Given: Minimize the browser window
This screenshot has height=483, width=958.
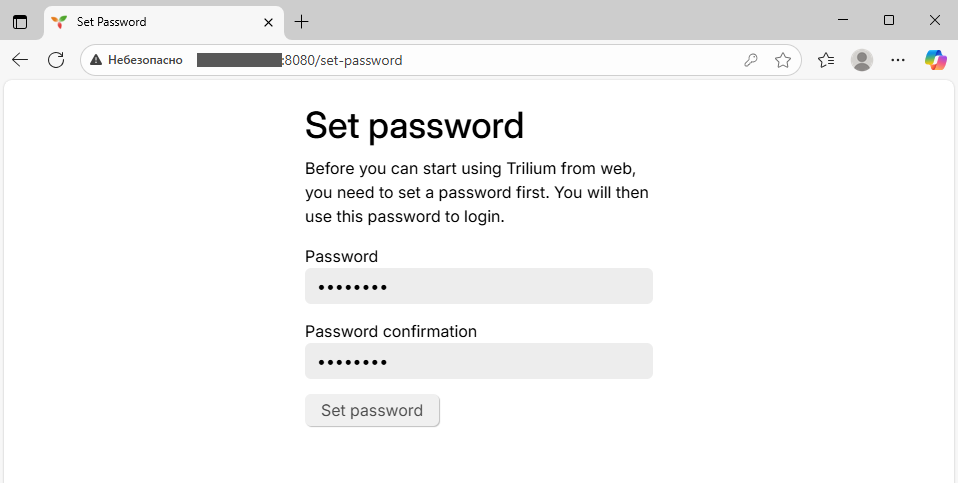Looking at the screenshot, I should tap(843, 20).
